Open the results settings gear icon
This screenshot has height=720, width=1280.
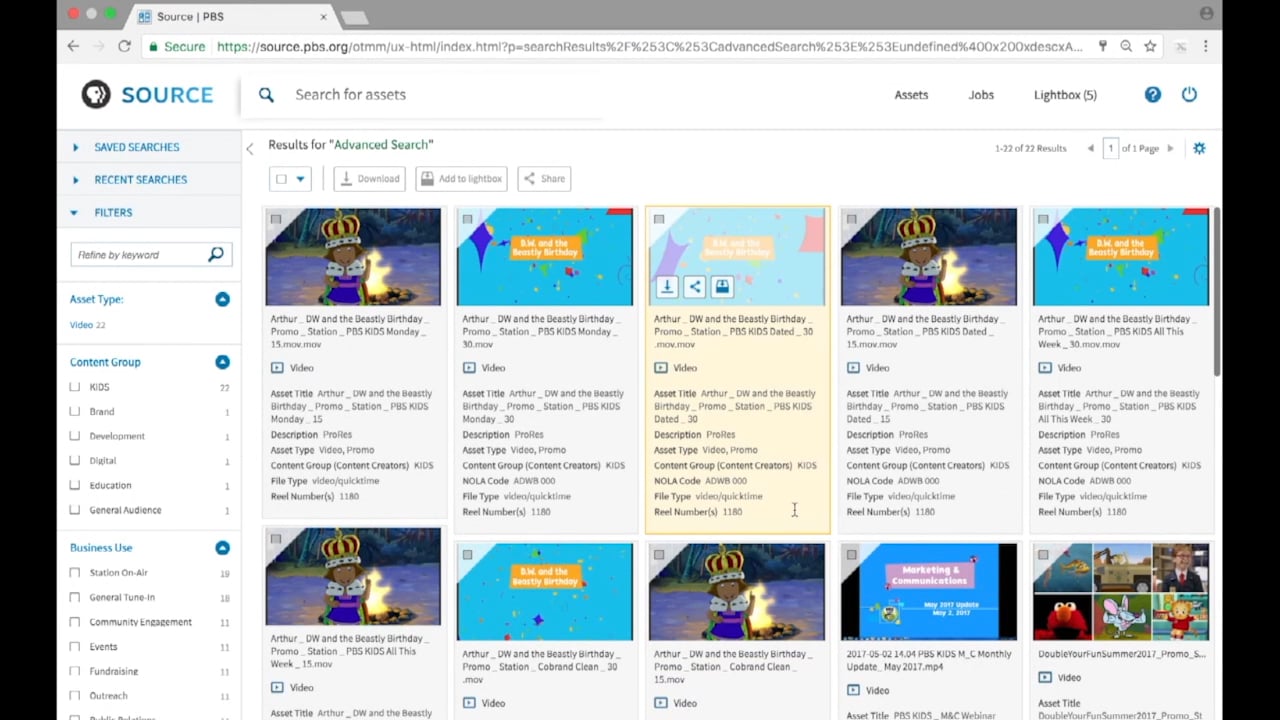pyautogui.click(x=1199, y=148)
